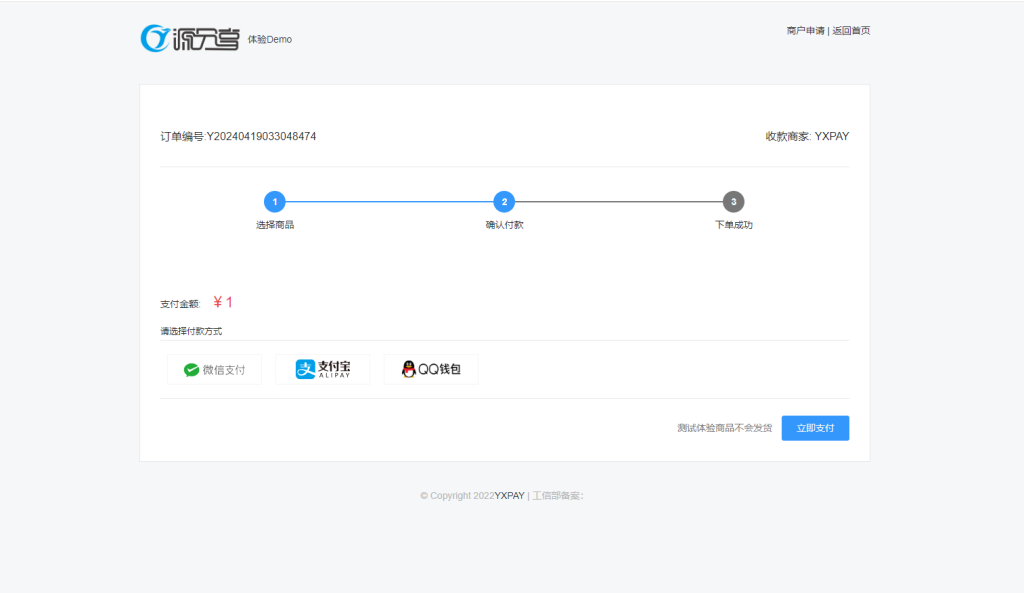Viewport: 1024px width, 593px height.
Task: Choose the Alipay payment method
Action: pyautogui.click(x=322, y=369)
